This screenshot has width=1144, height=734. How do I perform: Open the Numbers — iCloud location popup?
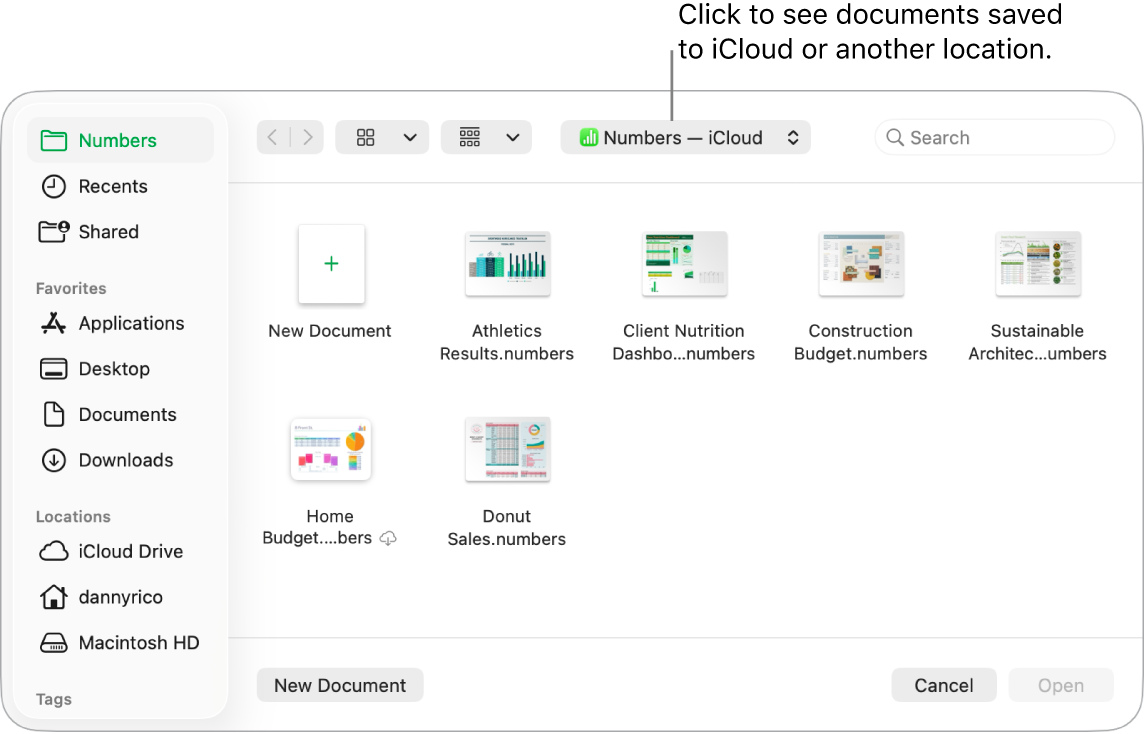(685, 137)
